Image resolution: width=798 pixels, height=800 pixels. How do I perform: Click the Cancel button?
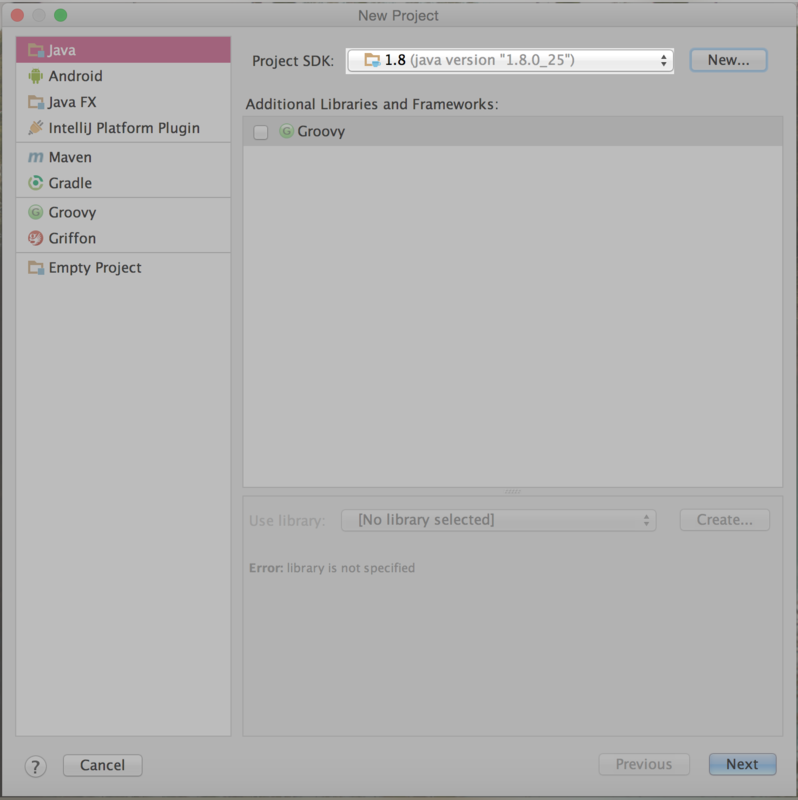(x=103, y=765)
